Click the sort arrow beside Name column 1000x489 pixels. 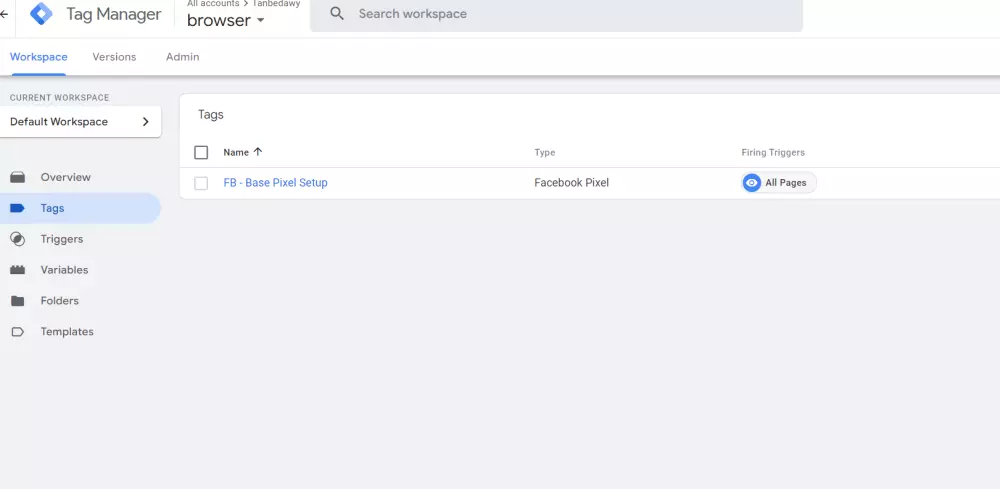(x=258, y=152)
